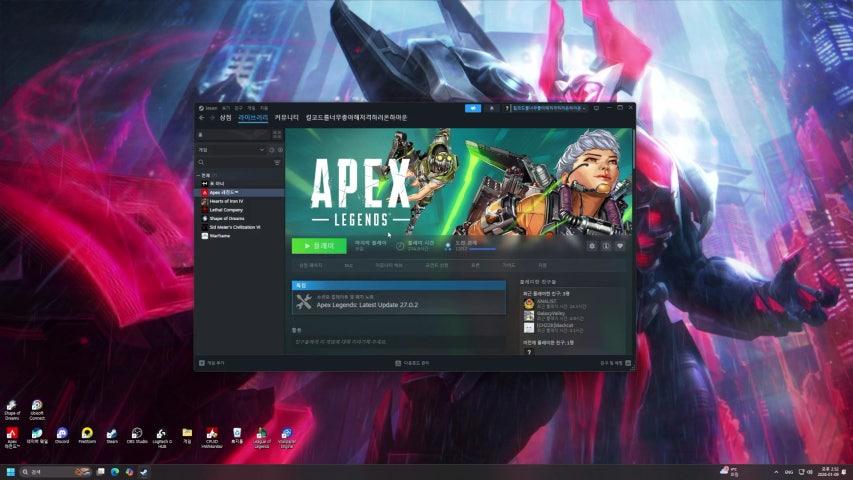Go forward with the Steam forward arrow
This screenshot has width=853, height=480.
point(212,118)
